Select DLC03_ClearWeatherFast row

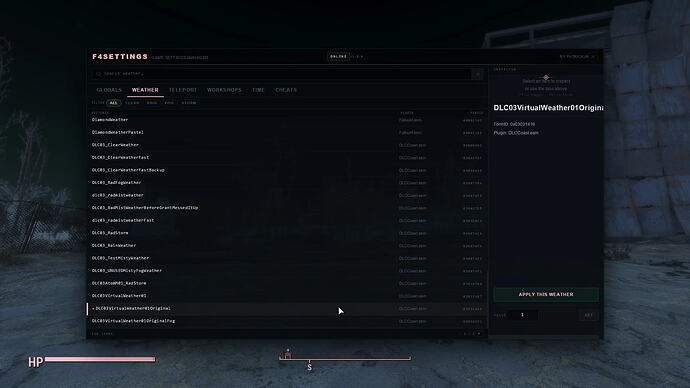(287, 157)
